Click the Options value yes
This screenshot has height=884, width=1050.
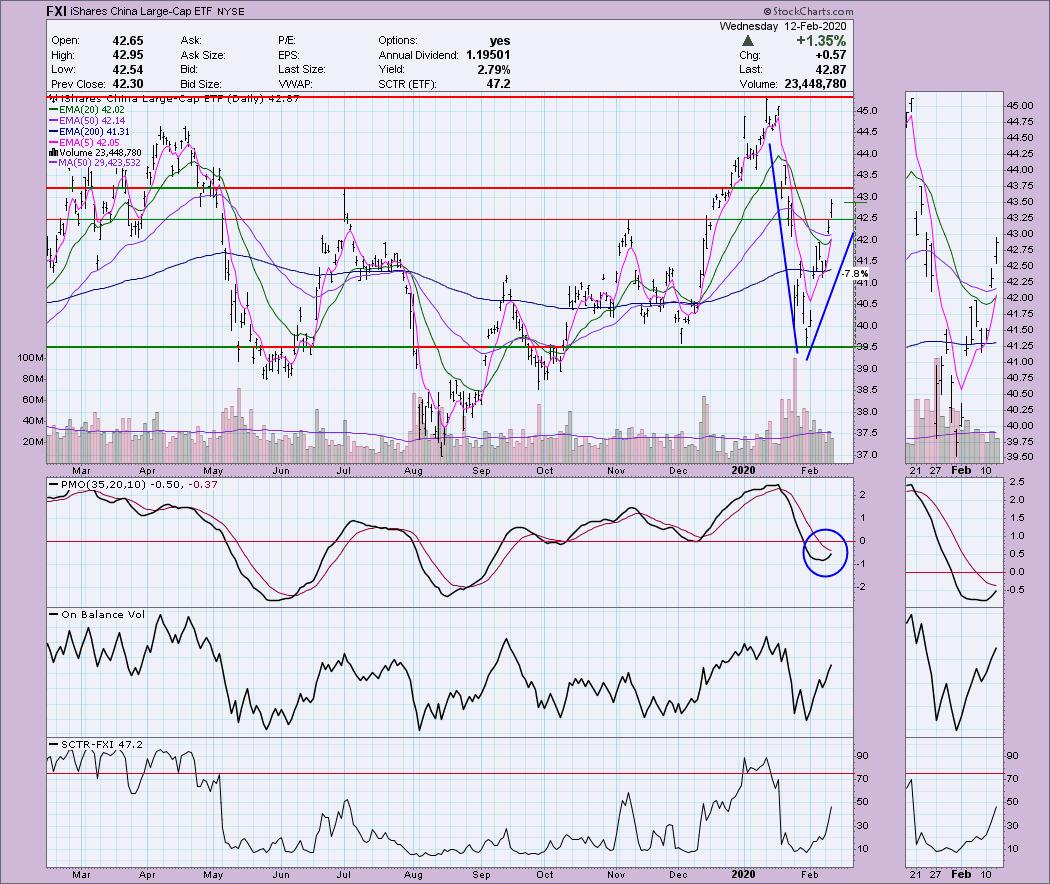tap(500, 40)
